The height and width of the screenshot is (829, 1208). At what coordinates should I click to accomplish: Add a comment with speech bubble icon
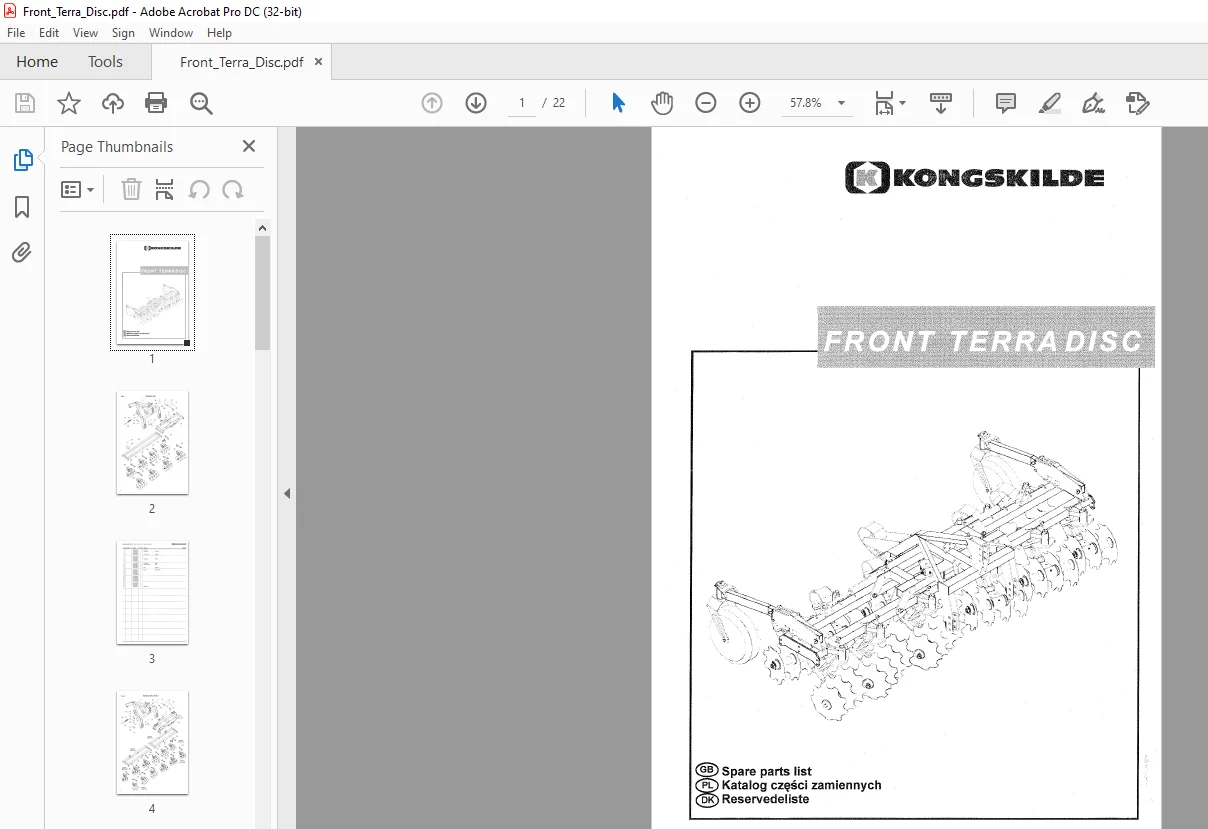point(1006,103)
